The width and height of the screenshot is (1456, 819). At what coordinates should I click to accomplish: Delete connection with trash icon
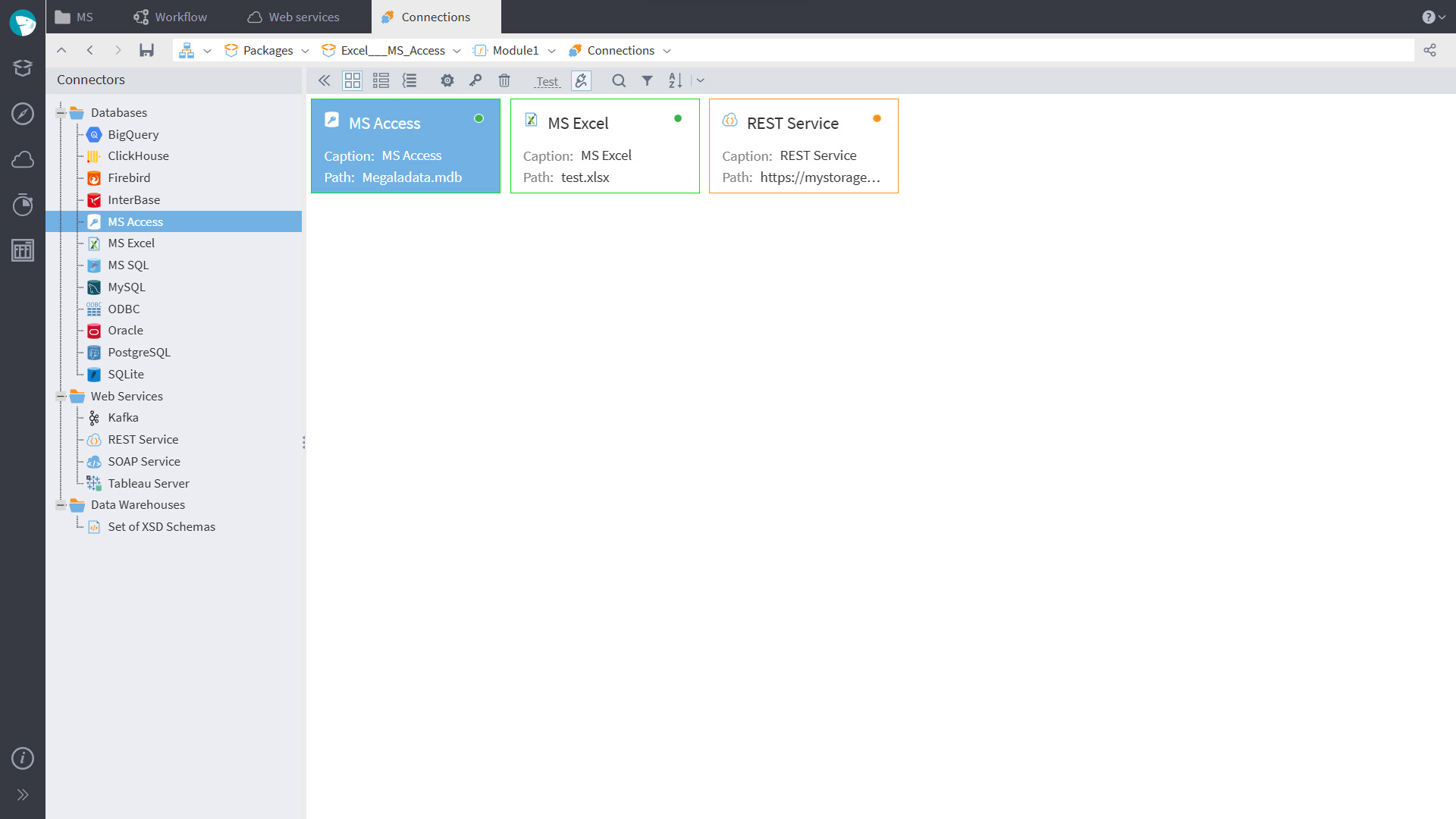coord(504,80)
